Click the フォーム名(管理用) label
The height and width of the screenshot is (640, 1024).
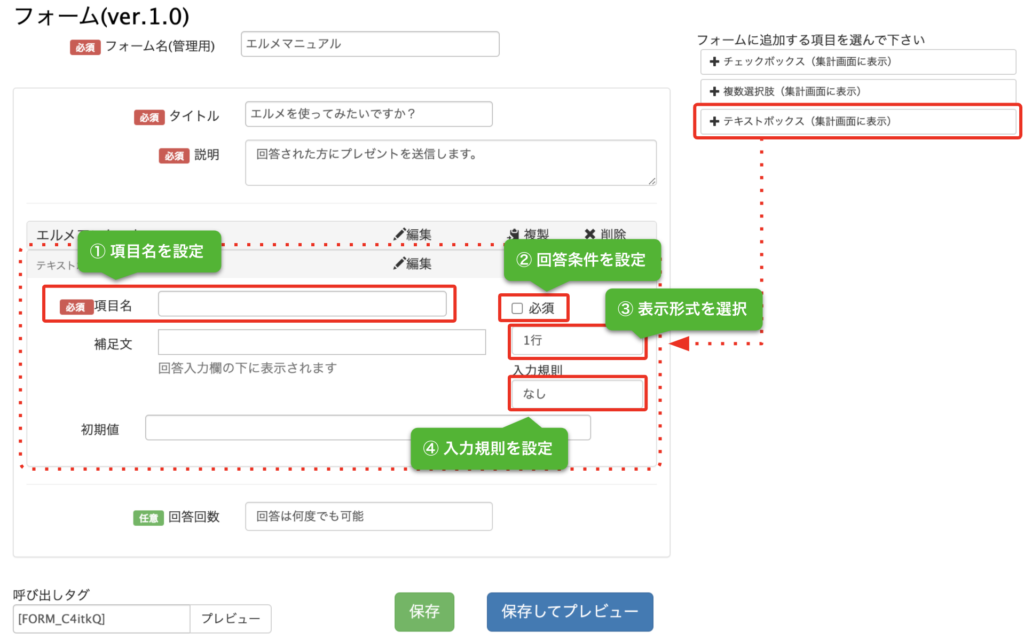tap(160, 46)
